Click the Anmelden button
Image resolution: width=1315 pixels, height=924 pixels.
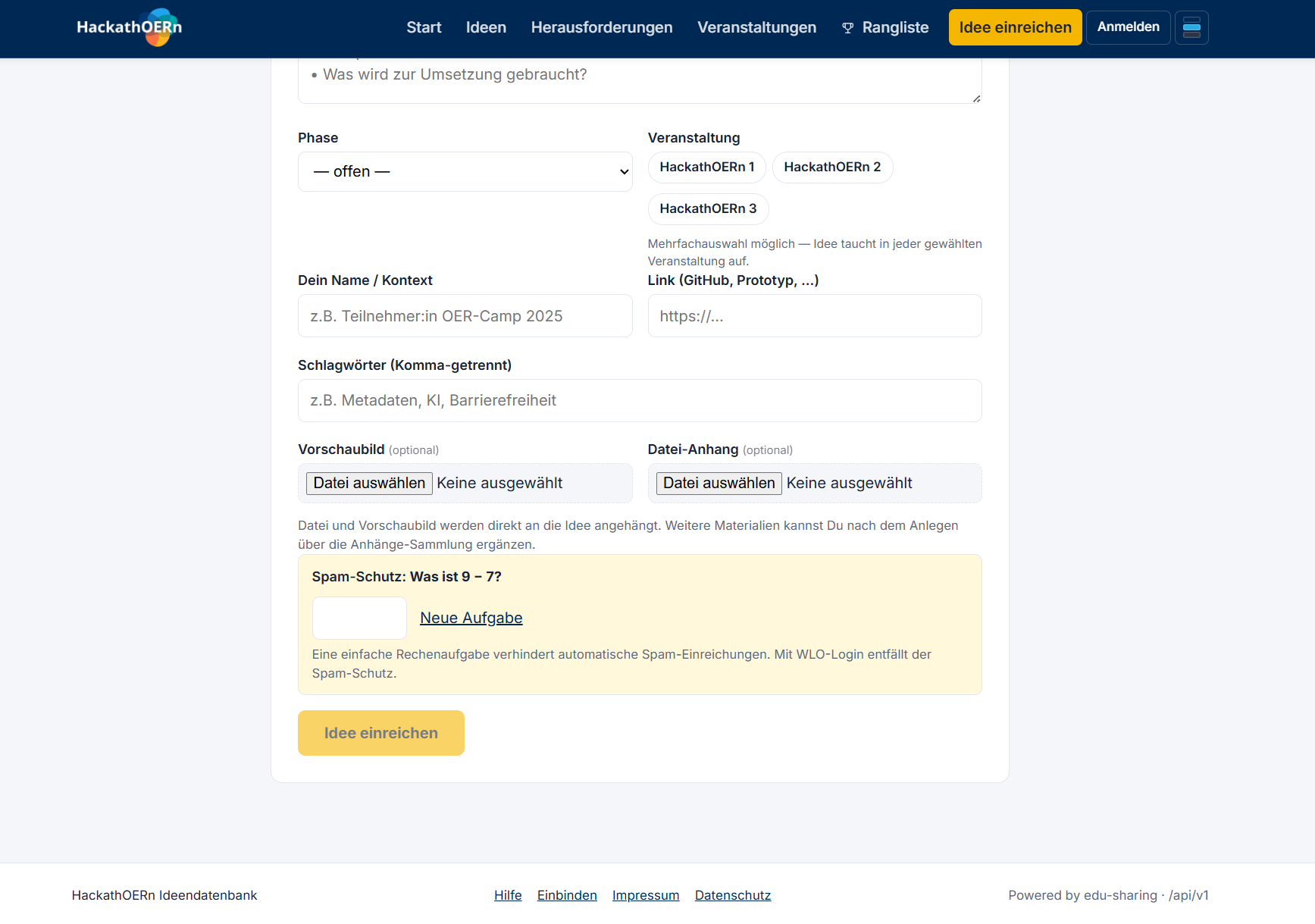point(1128,27)
